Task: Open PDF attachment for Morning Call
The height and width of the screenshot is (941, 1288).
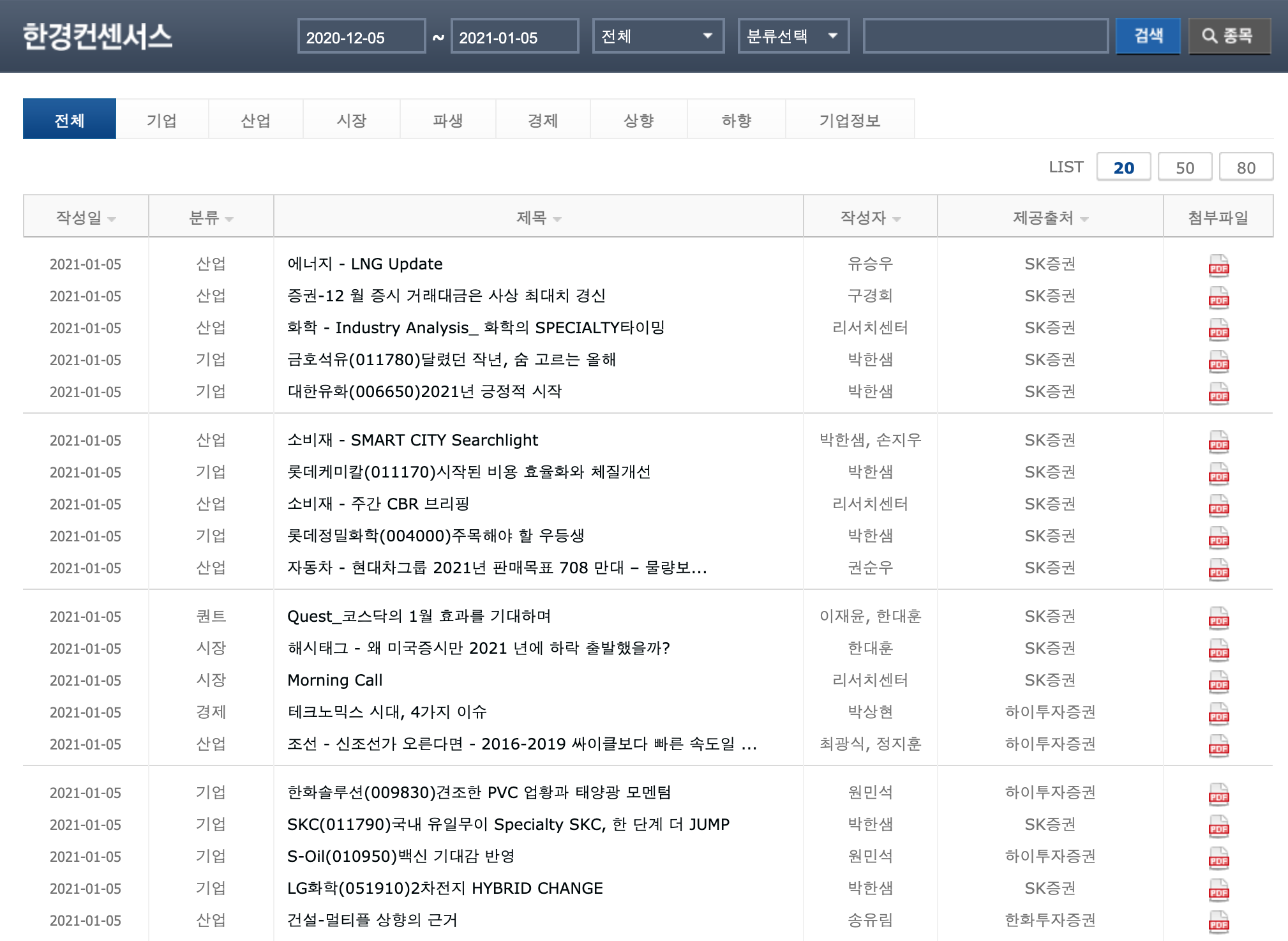Action: click(1218, 682)
